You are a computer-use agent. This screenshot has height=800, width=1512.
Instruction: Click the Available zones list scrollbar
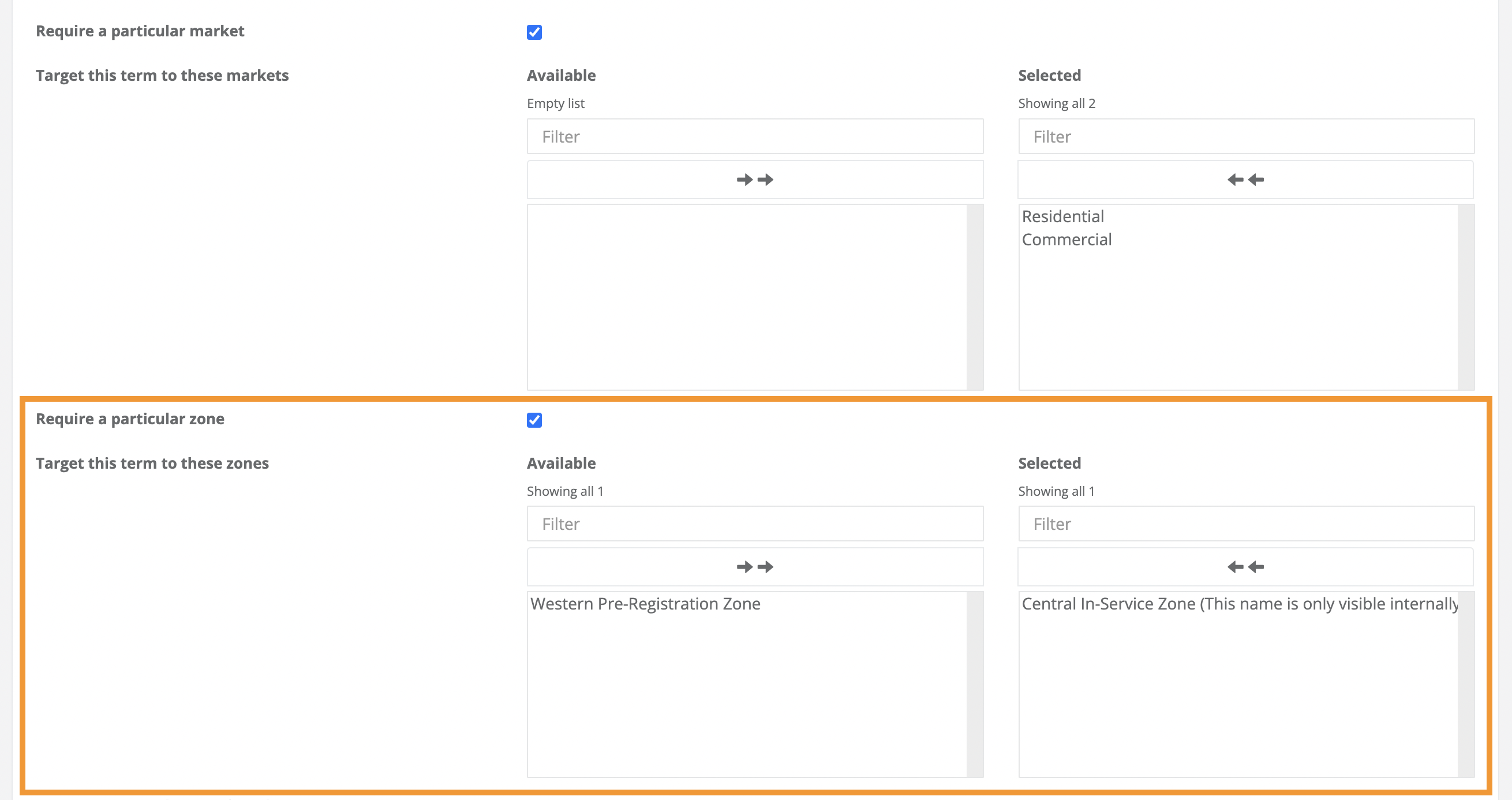coord(975,685)
